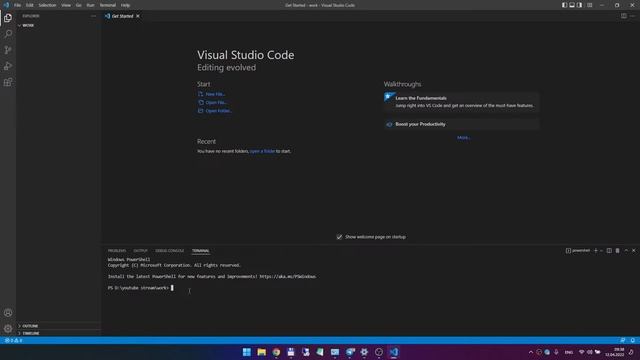640x360 pixels.
Task: Maximize the panel size chevron
Action: click(626, 251)
